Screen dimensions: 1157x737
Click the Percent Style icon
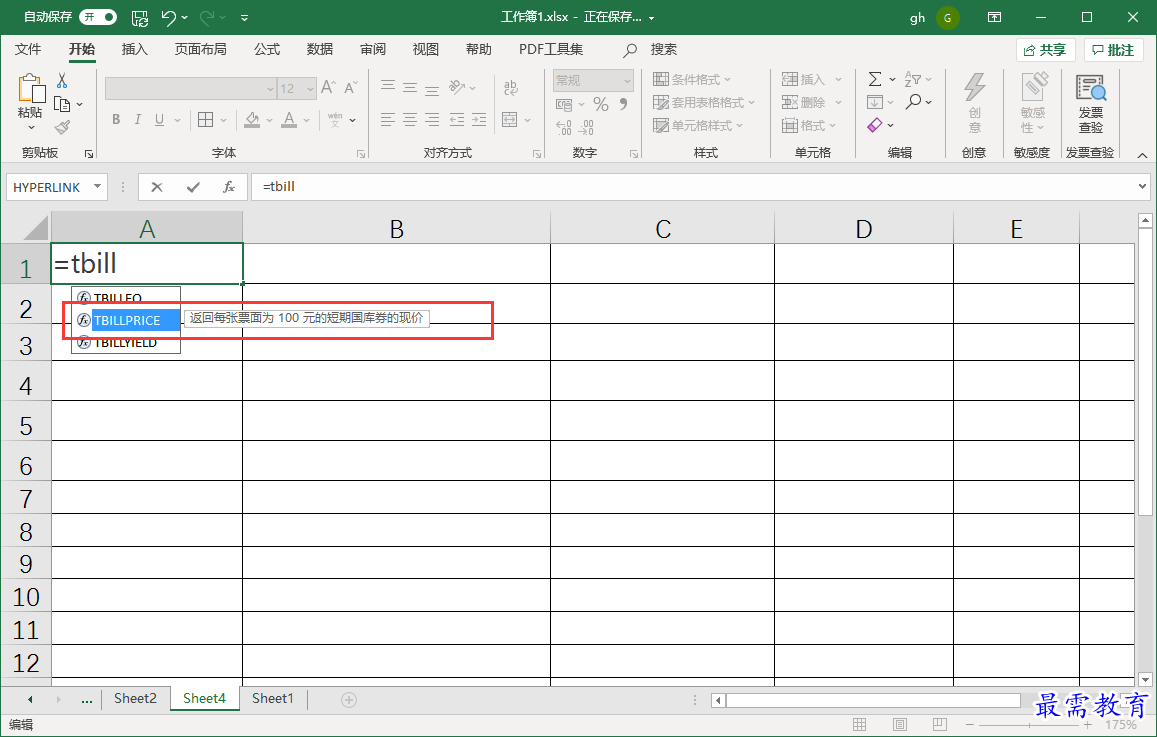point(601,105)
